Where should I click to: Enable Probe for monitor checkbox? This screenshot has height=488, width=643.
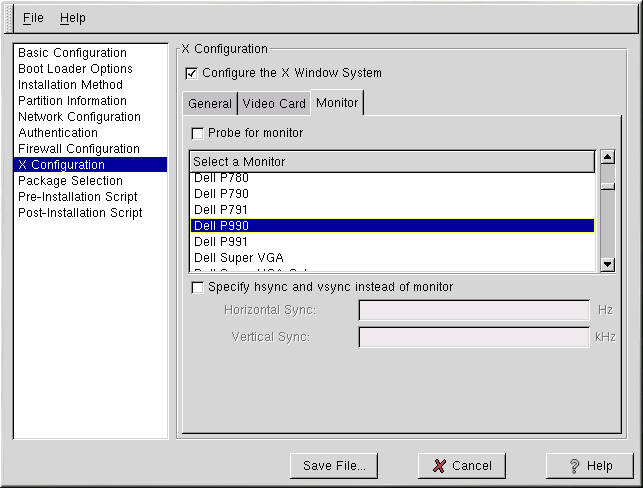point(197,133)
